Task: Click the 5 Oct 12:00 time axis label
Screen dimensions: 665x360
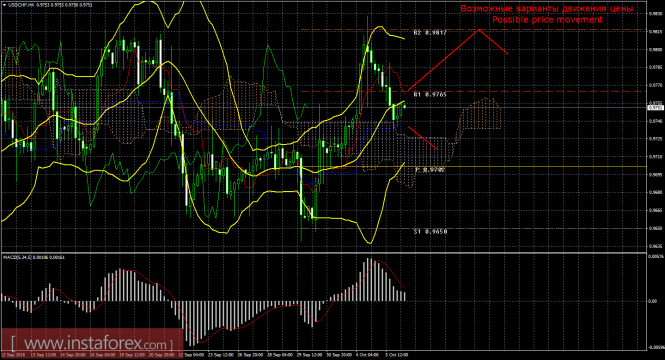Action: (x=396, y=354)
